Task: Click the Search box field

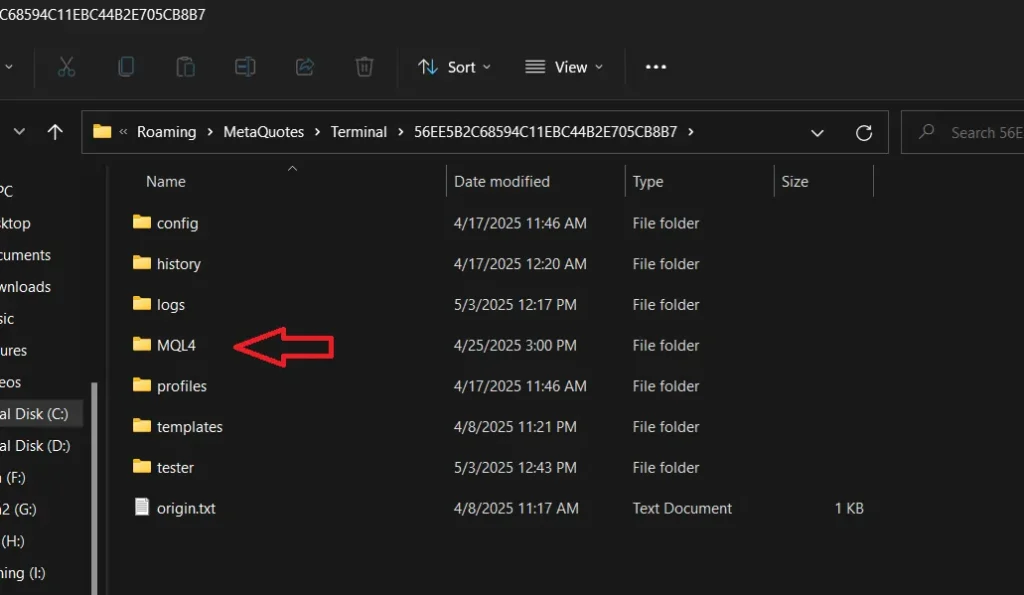Action: 963,133
